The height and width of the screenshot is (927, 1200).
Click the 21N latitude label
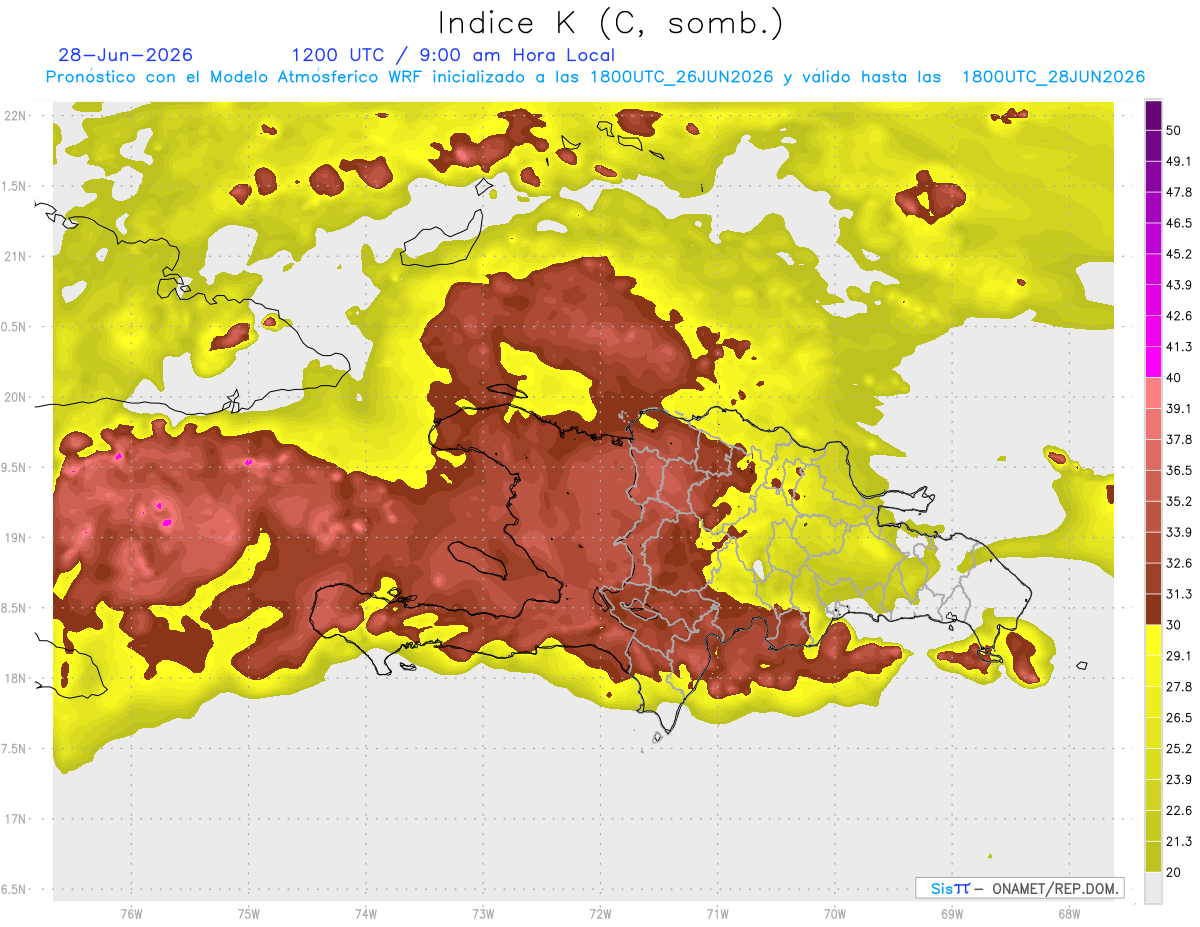tap(16, 256)
